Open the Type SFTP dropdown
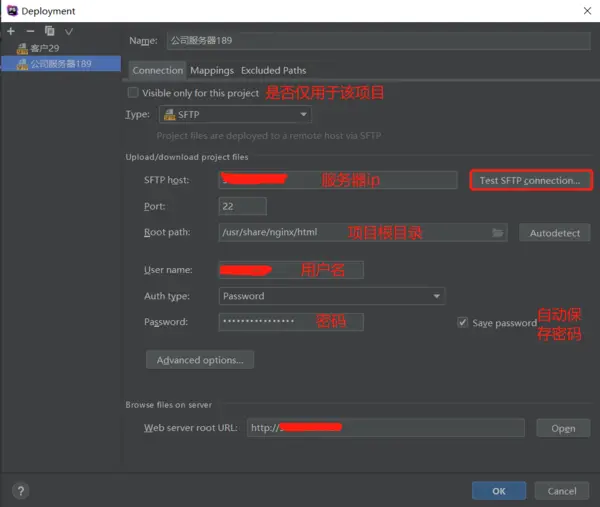The width and height of the screenshot is (600, 507). tap(235, 114)
